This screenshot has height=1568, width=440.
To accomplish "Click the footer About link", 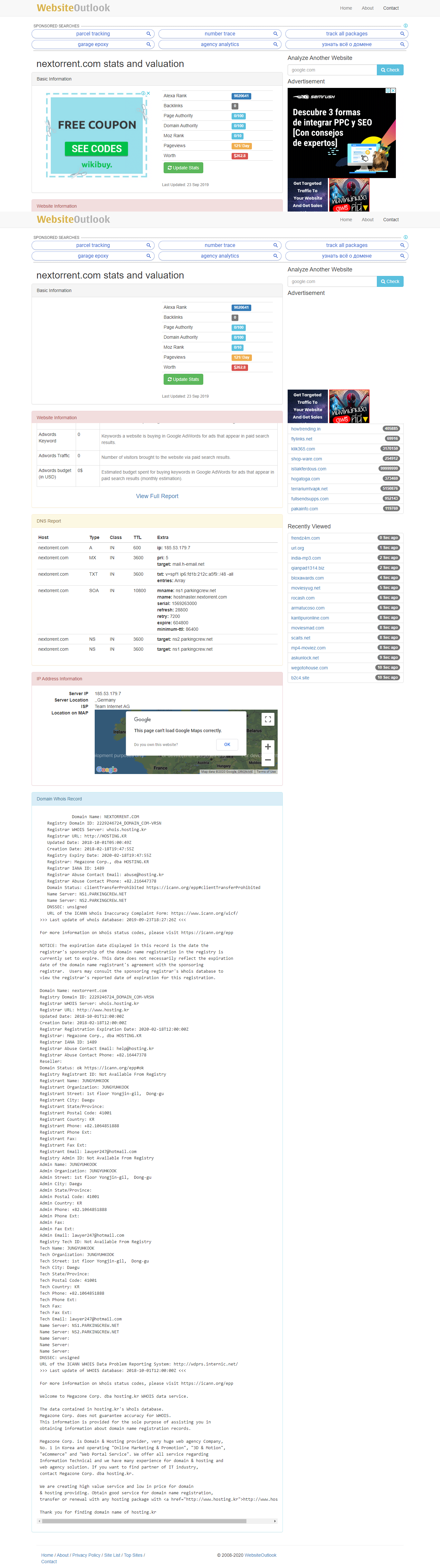I will pyautogui.click(x=63, y=1555).
